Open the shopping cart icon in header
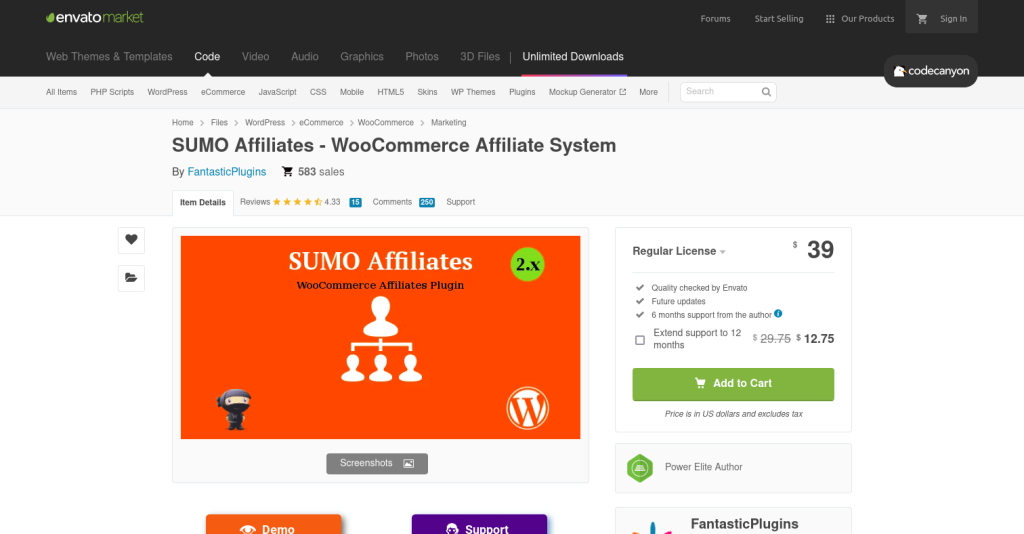This screenshot has width=1024, height=534. (x=921, y=19)
